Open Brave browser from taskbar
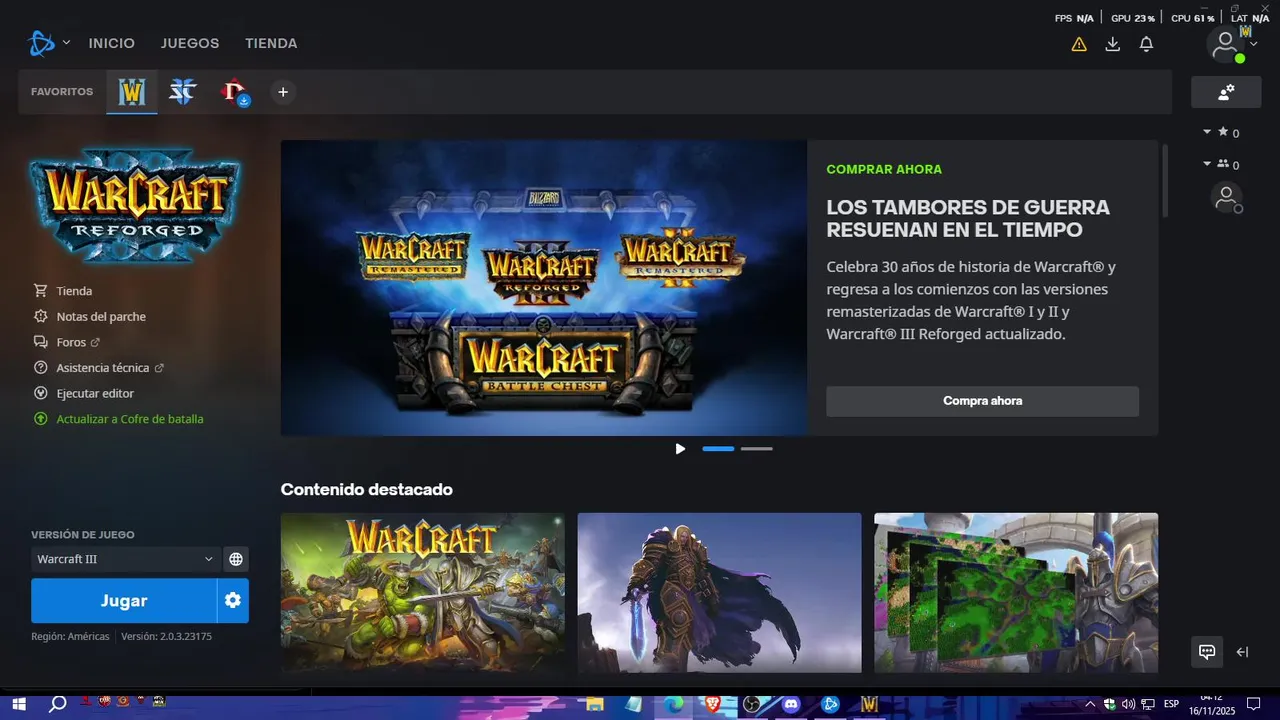The height and width of the screenshot is (720, 1280). tap(712, 705)
